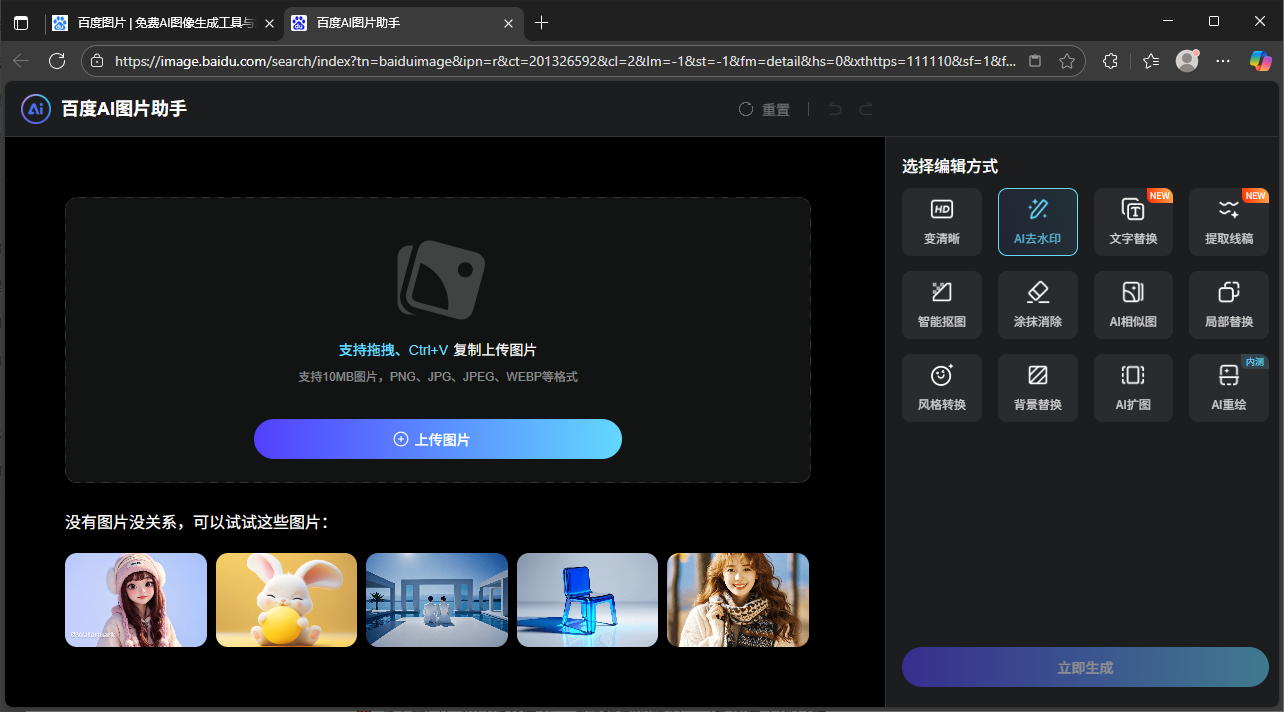Open the 文字替换 text replacement tool
Screen dimensions: 1284x712
tap(1132, 221)
